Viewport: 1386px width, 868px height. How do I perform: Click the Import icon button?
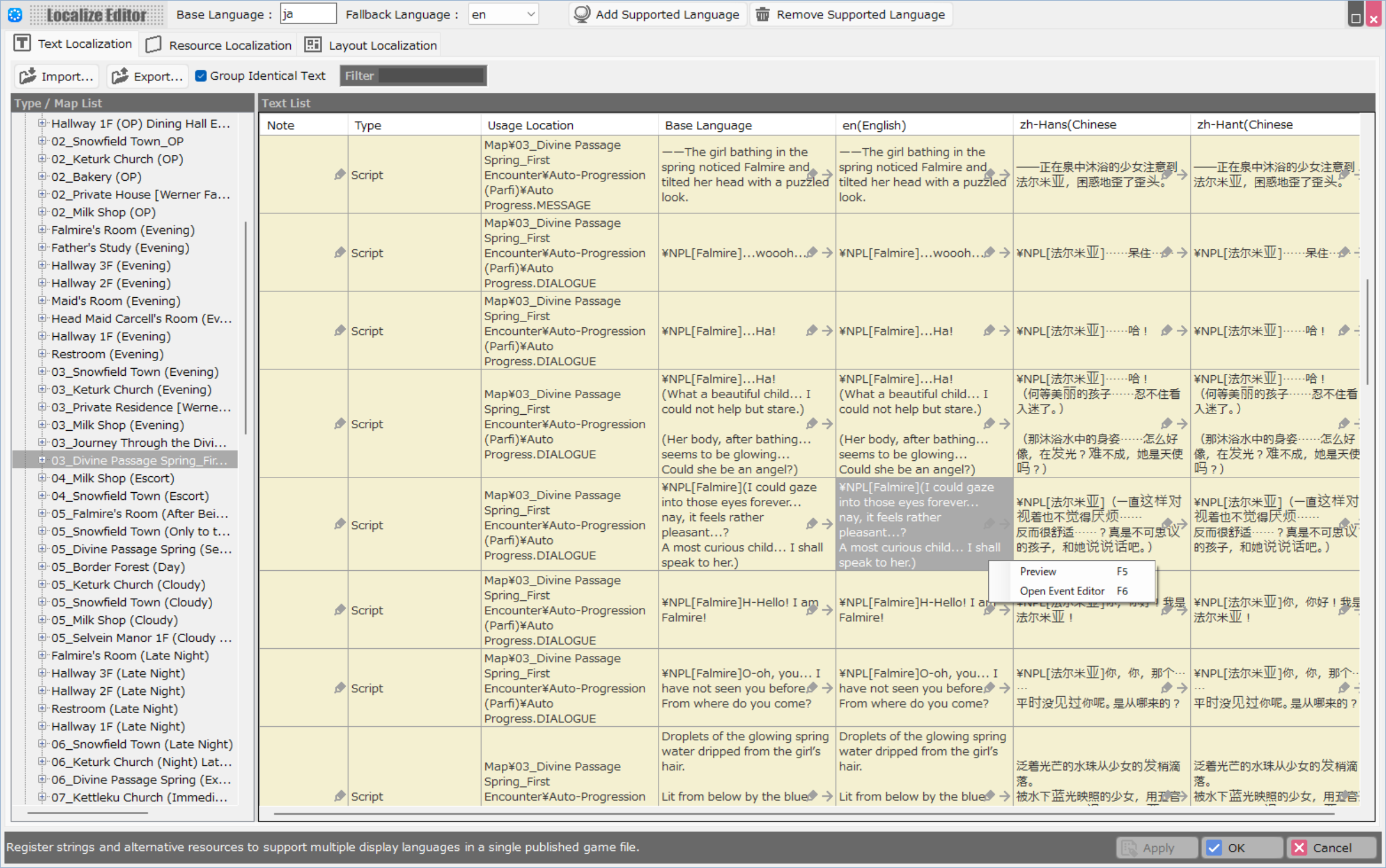[28, 76]
